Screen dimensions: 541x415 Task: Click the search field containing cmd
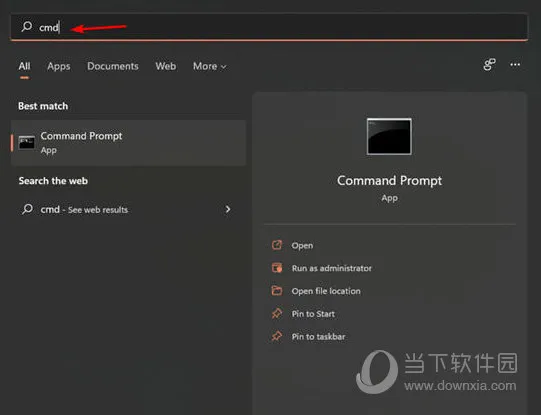click(x=269, y=27)
